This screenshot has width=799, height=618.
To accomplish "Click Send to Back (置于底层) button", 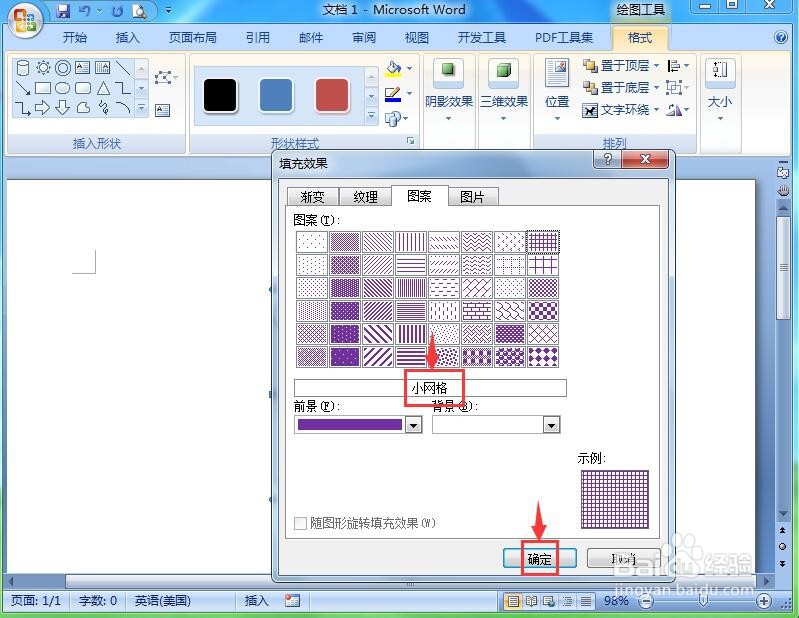I will [x=616, y=88].
